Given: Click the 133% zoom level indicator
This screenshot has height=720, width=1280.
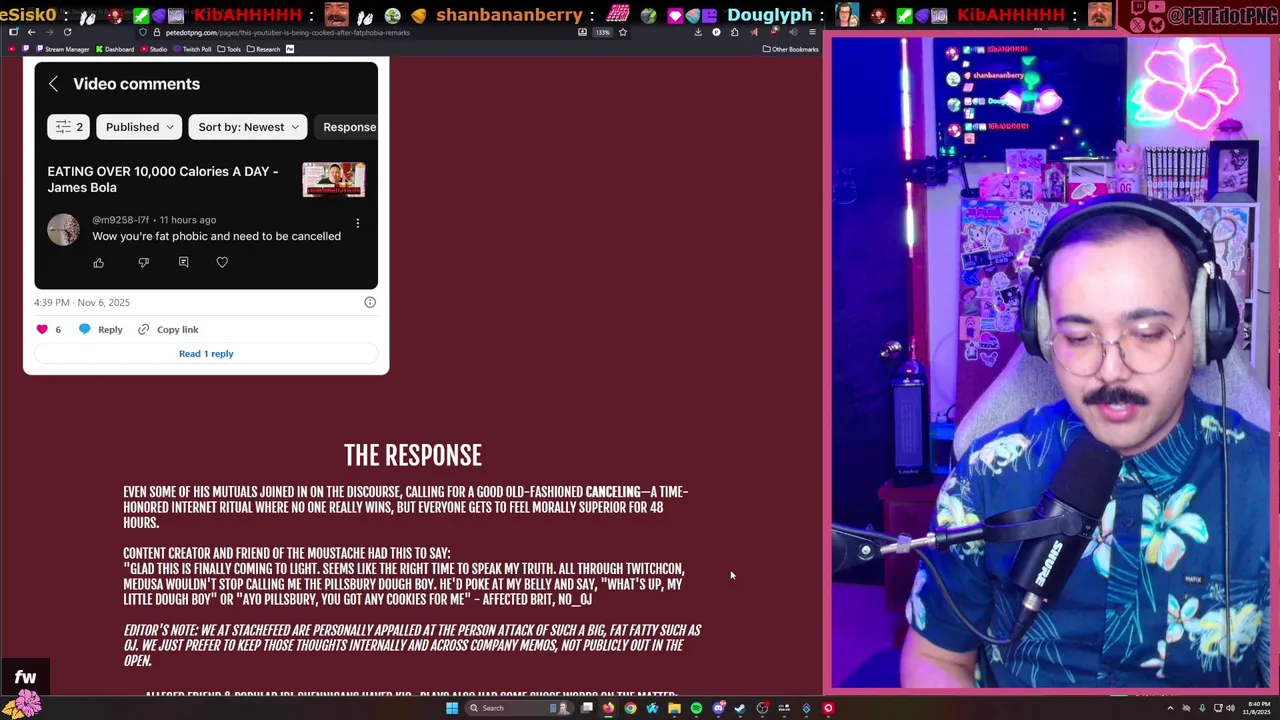Looking at the screenshot, I should pos(602,32).
